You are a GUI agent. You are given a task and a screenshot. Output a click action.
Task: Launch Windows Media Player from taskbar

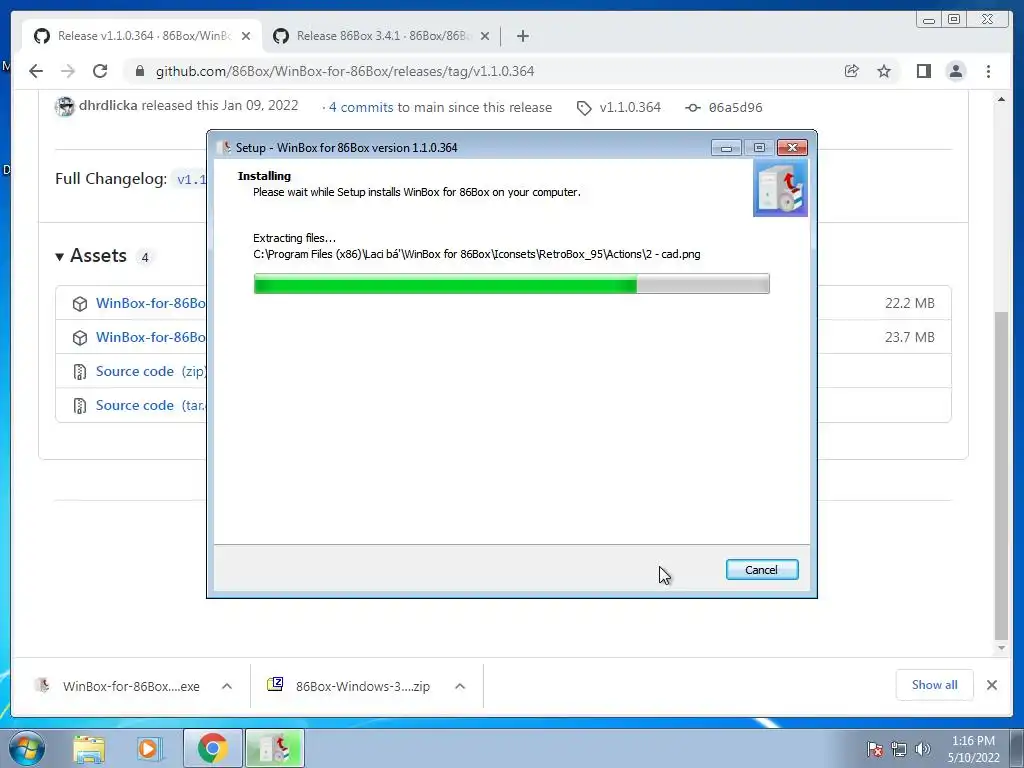click(x=149, y=748)
